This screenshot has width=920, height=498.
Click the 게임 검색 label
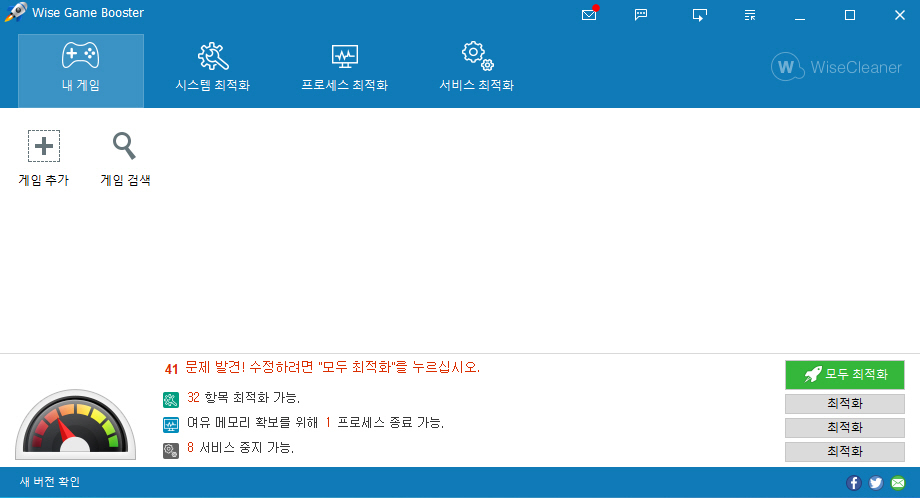pos(125,180)
